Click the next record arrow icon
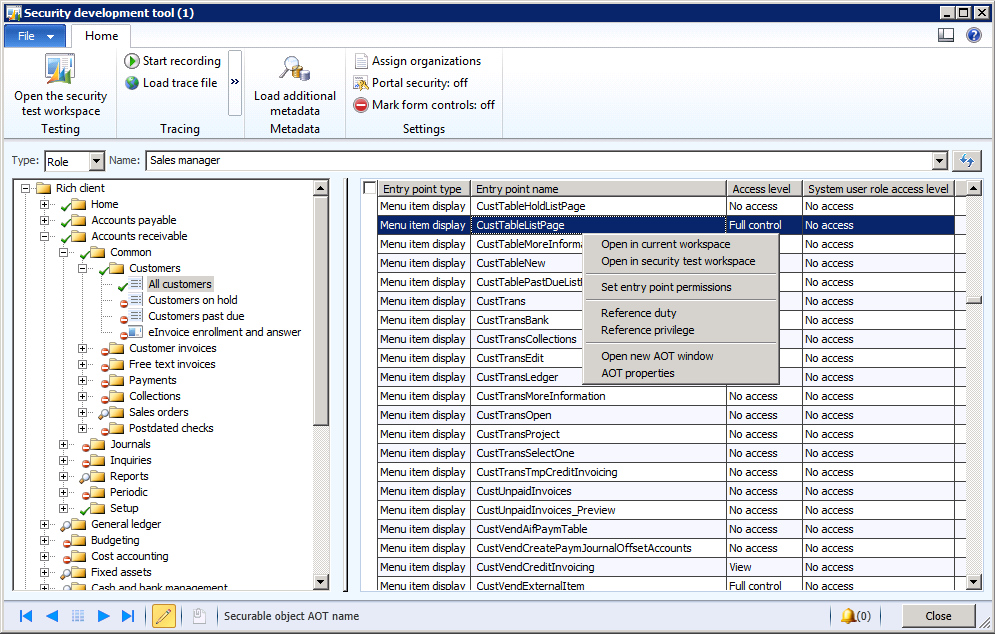 104,615
